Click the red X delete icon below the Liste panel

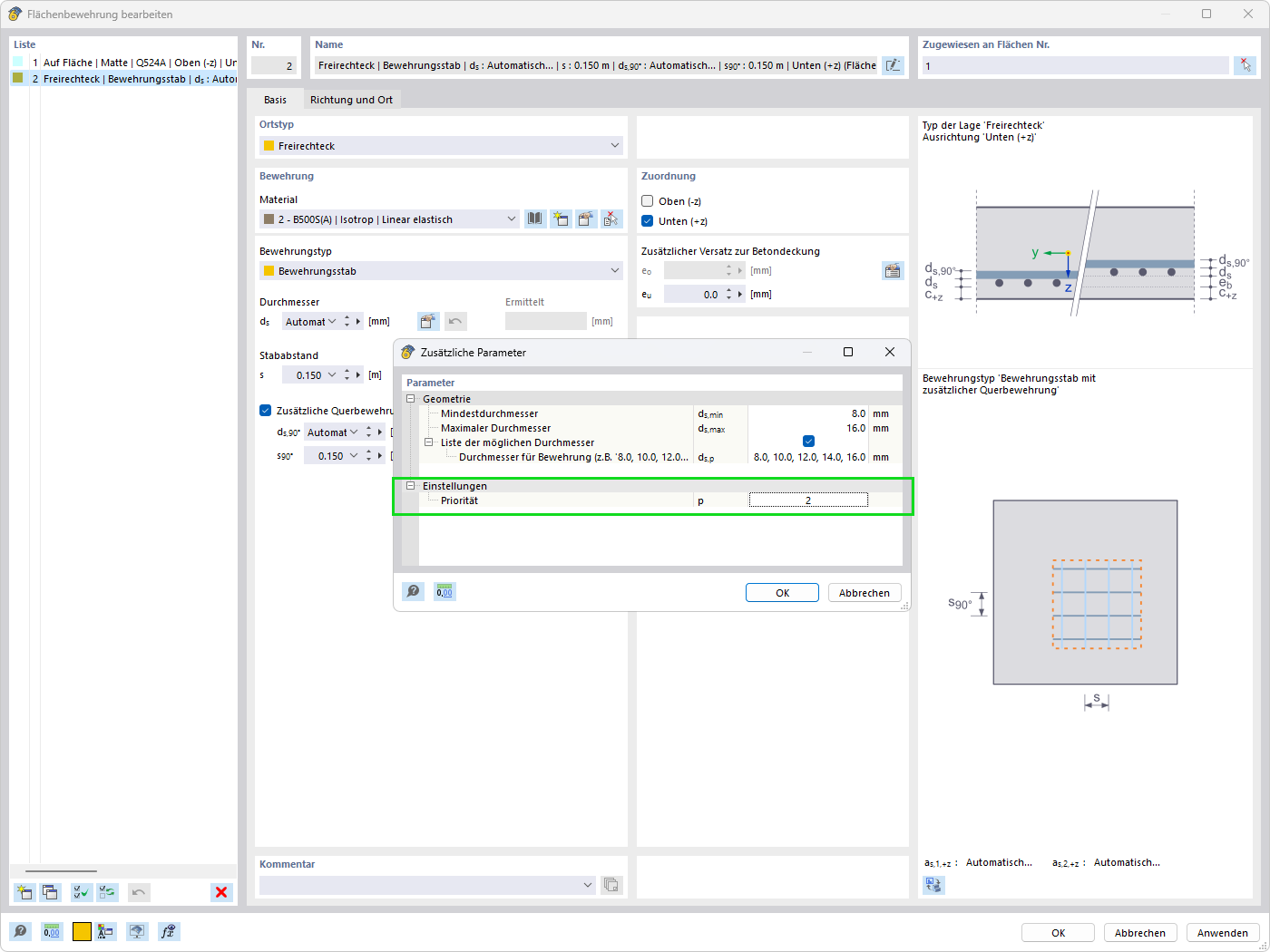[221, 892]
